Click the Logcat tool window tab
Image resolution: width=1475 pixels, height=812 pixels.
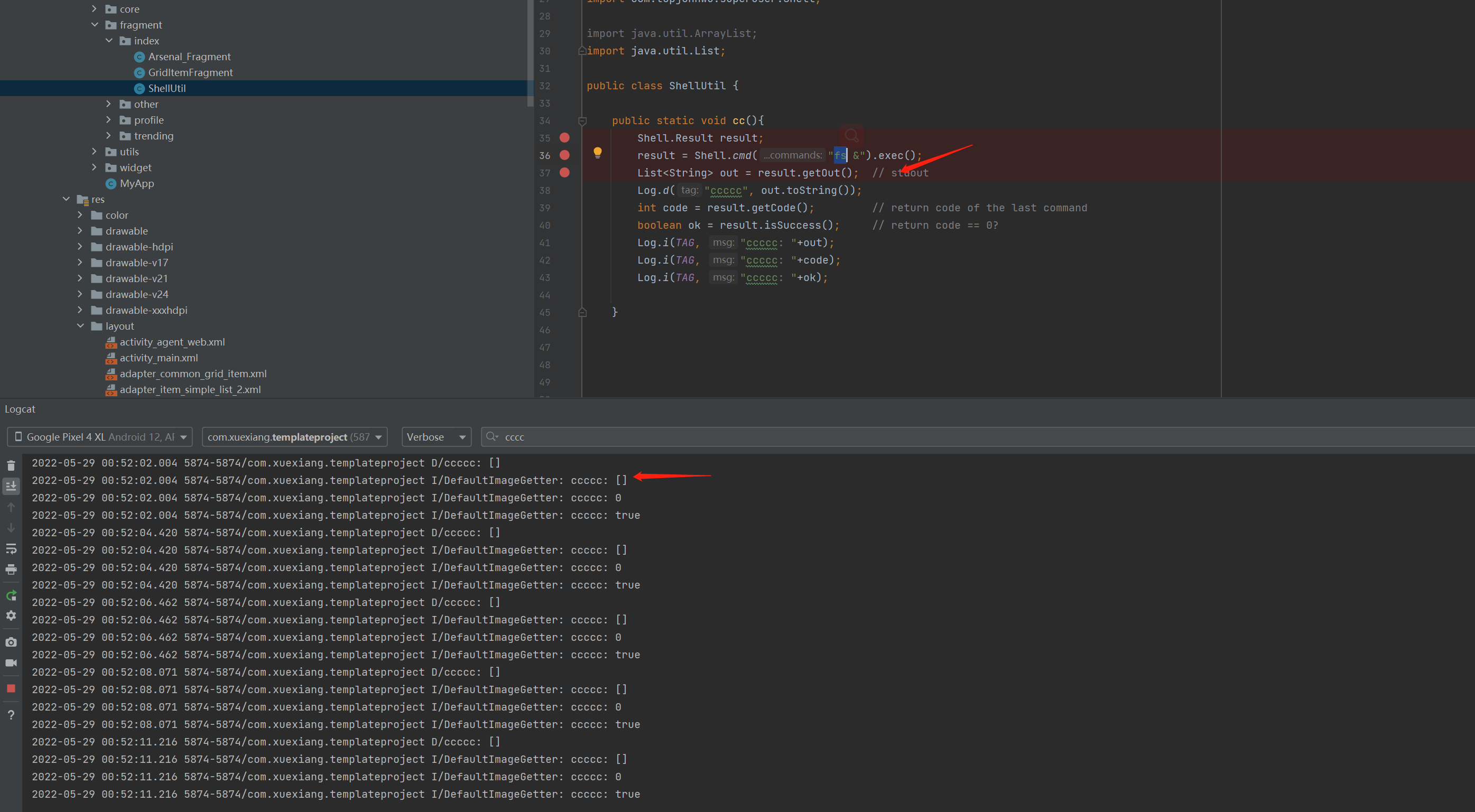[20, 408]
